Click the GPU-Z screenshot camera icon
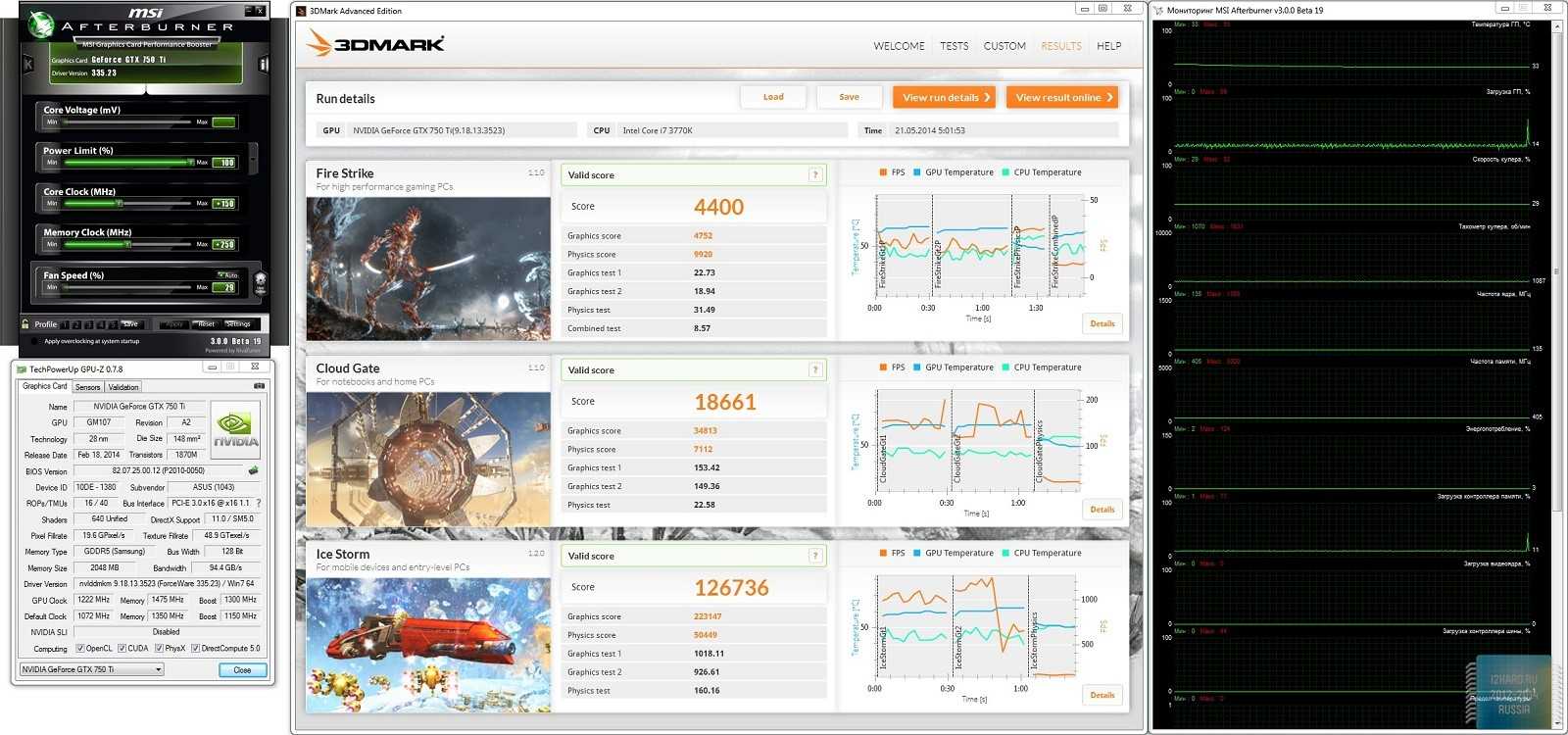Image resolution: width=1568 pixels, height=735 pixels. coord(259,386)
